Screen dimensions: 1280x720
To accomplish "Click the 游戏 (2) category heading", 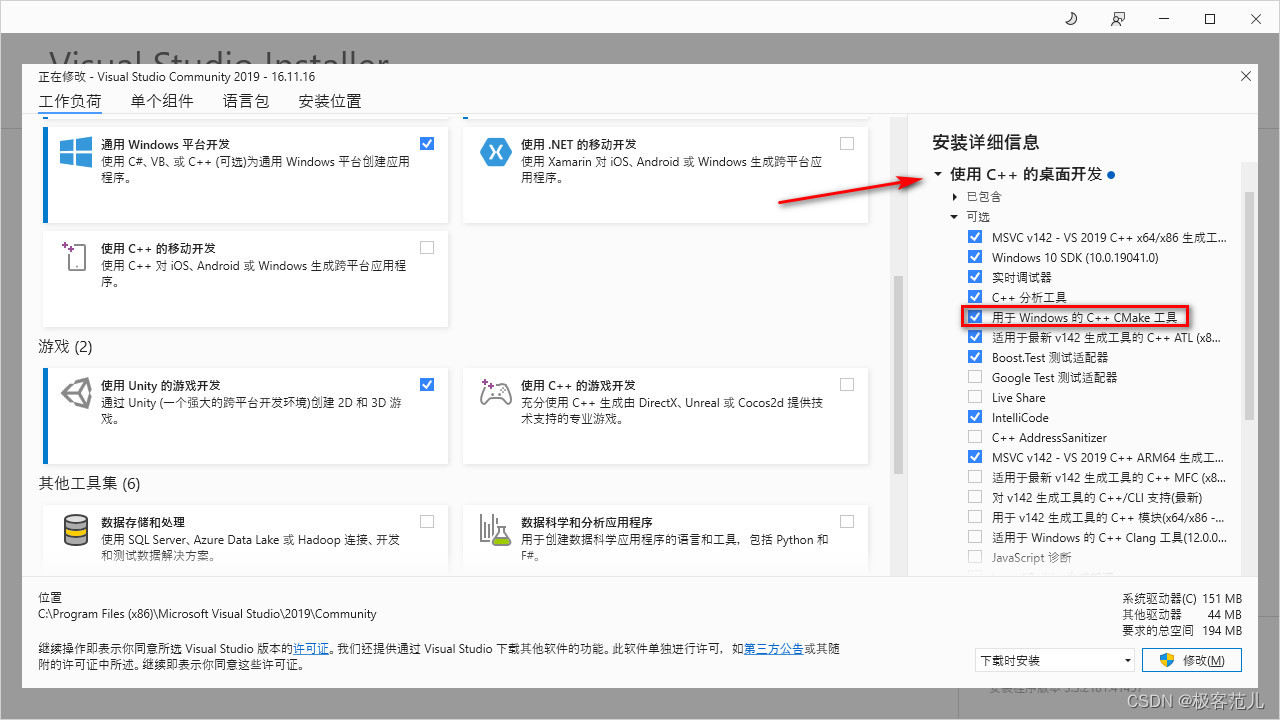I will [66, 347].
